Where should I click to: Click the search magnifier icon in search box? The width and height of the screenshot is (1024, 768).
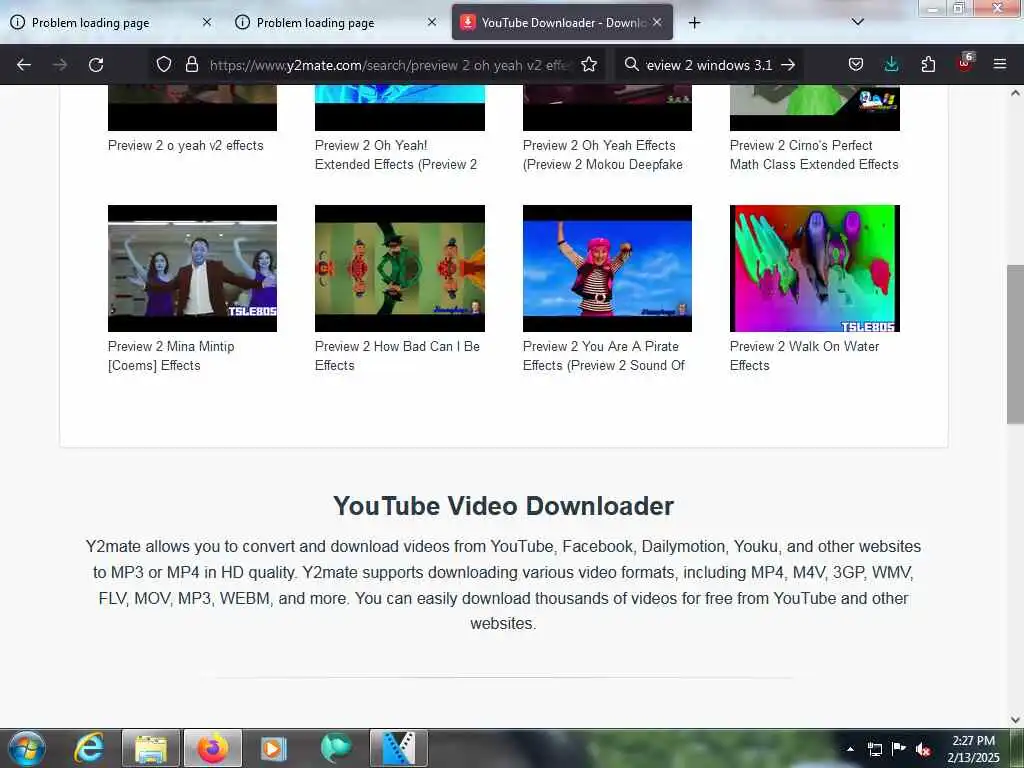(x=631, y=64)
